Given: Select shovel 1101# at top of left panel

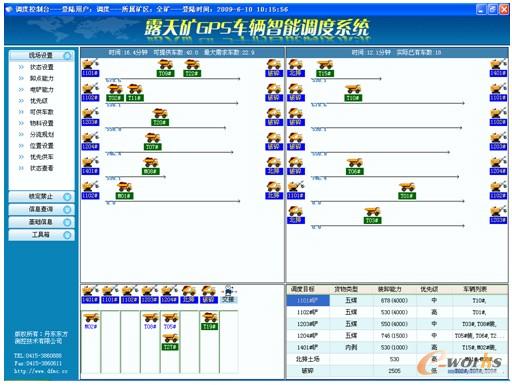Looking at the screenshot, I should click(x=90, y=68).
